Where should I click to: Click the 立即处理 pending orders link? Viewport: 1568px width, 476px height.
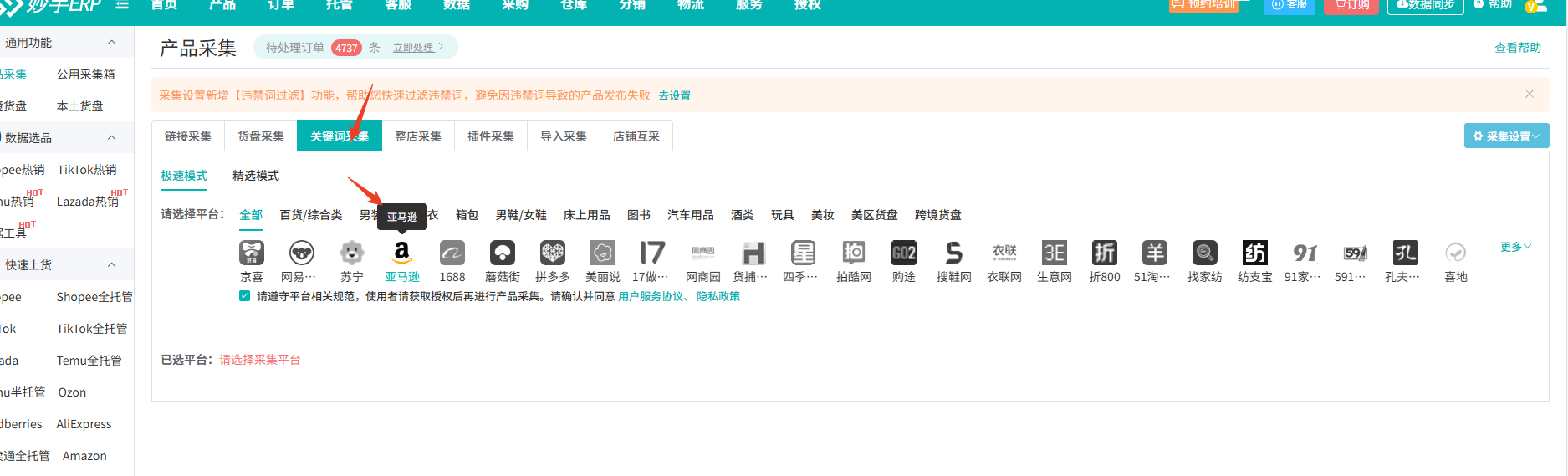point(418,48)
